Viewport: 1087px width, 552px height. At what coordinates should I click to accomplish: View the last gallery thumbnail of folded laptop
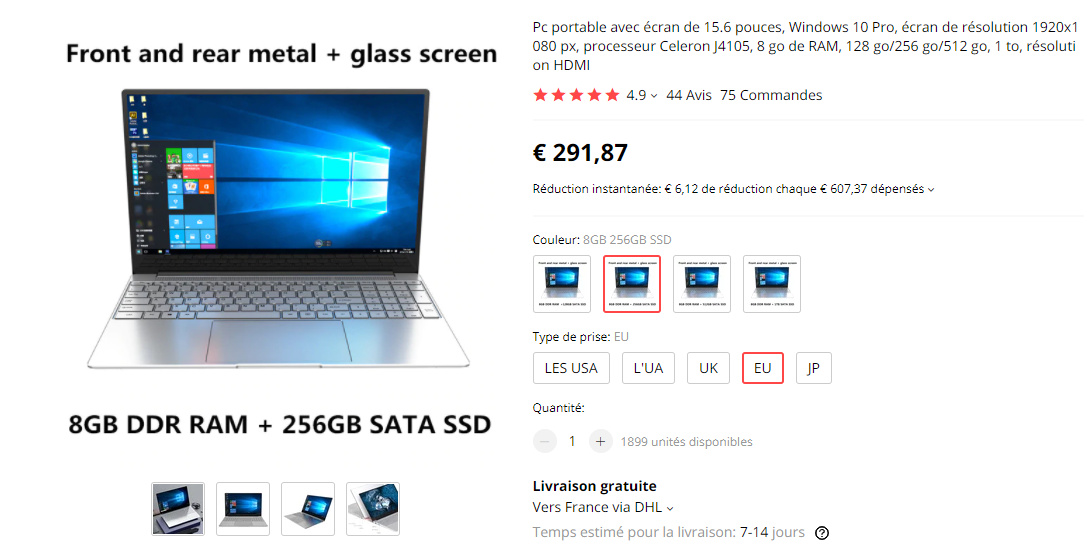point(373,509)
